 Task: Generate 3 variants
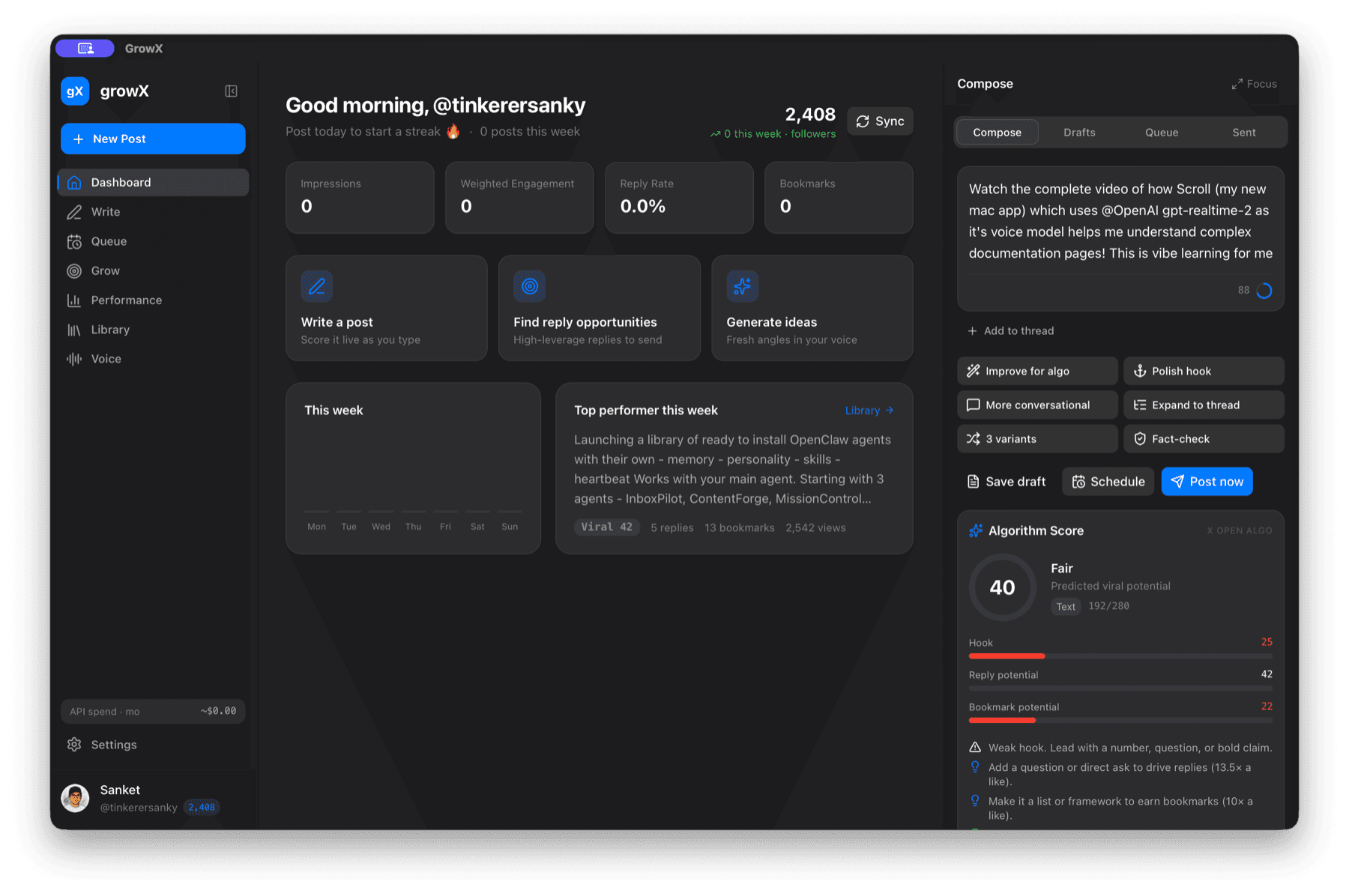pos(1037,439)
